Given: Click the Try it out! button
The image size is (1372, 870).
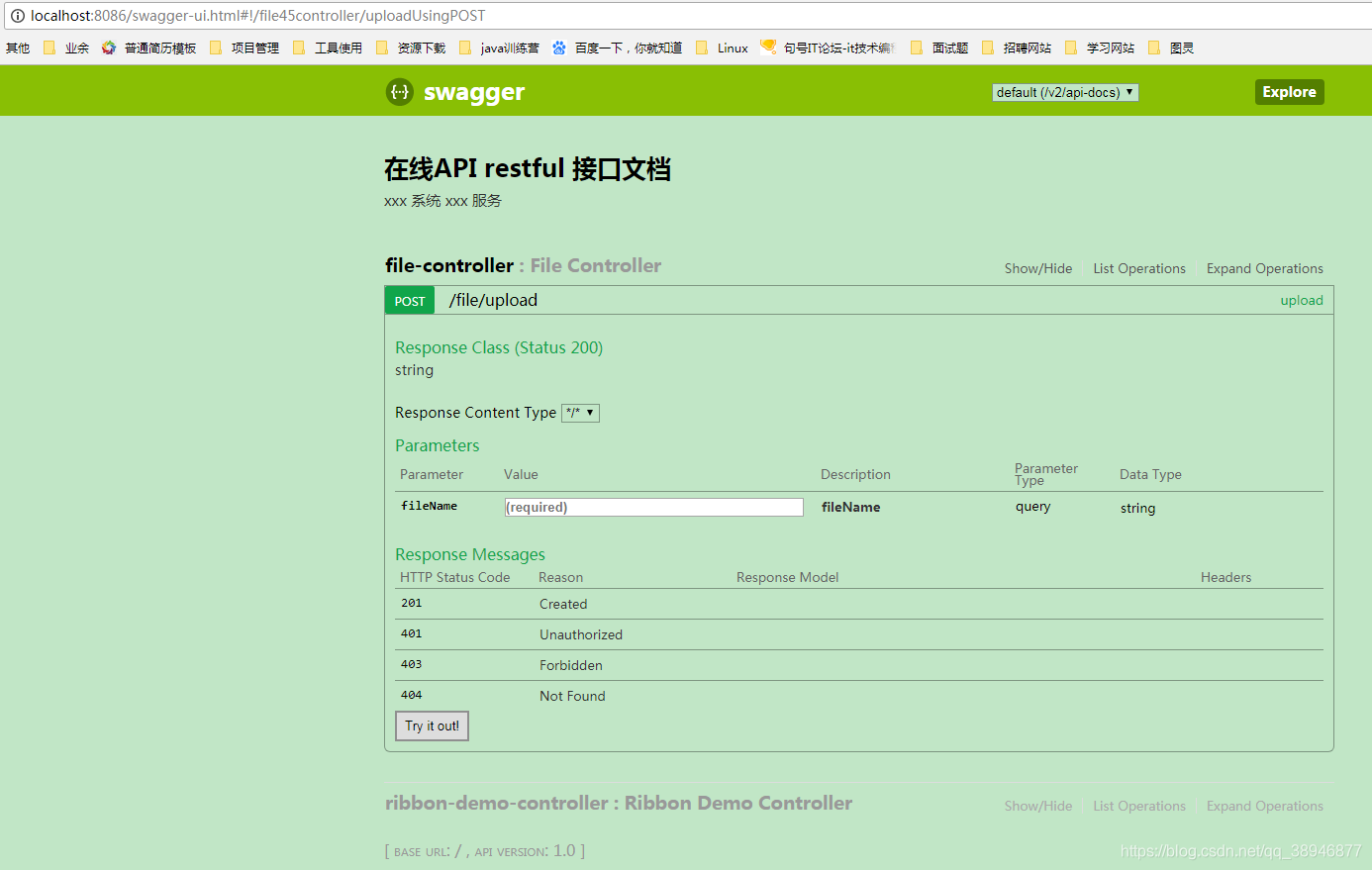Looking at the screenshot, I should [432, 725].
